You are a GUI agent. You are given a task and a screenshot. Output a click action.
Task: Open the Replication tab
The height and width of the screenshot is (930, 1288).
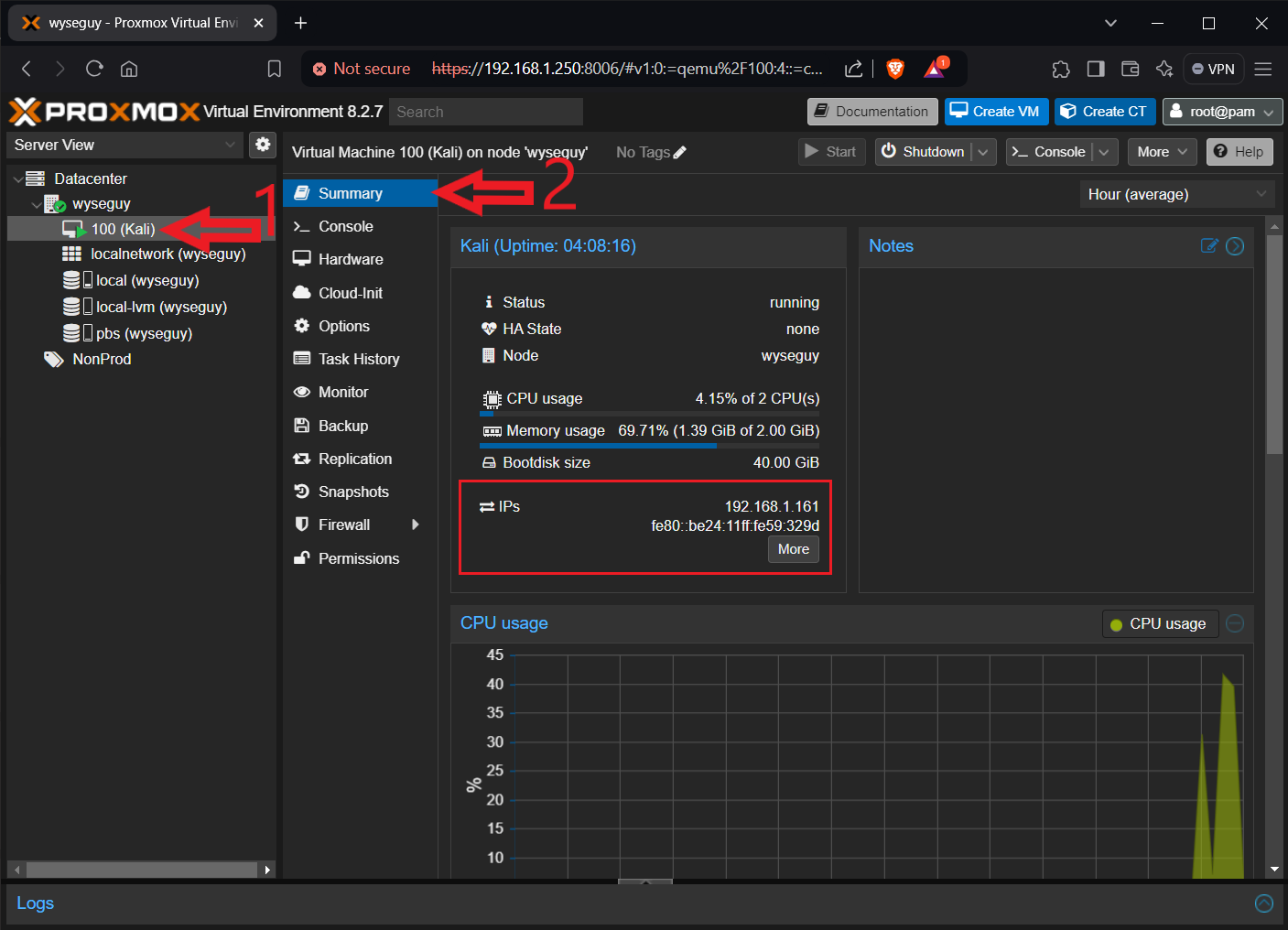coord(361,459)
